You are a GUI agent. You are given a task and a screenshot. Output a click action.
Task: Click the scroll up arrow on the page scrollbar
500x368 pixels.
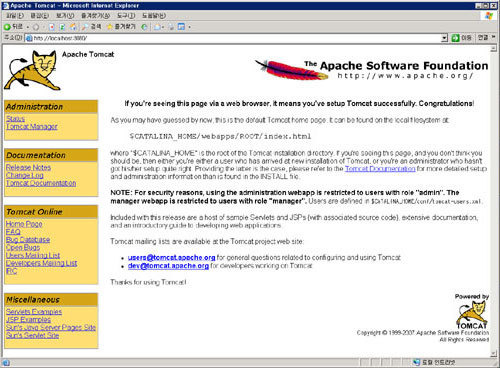point(493,49)
